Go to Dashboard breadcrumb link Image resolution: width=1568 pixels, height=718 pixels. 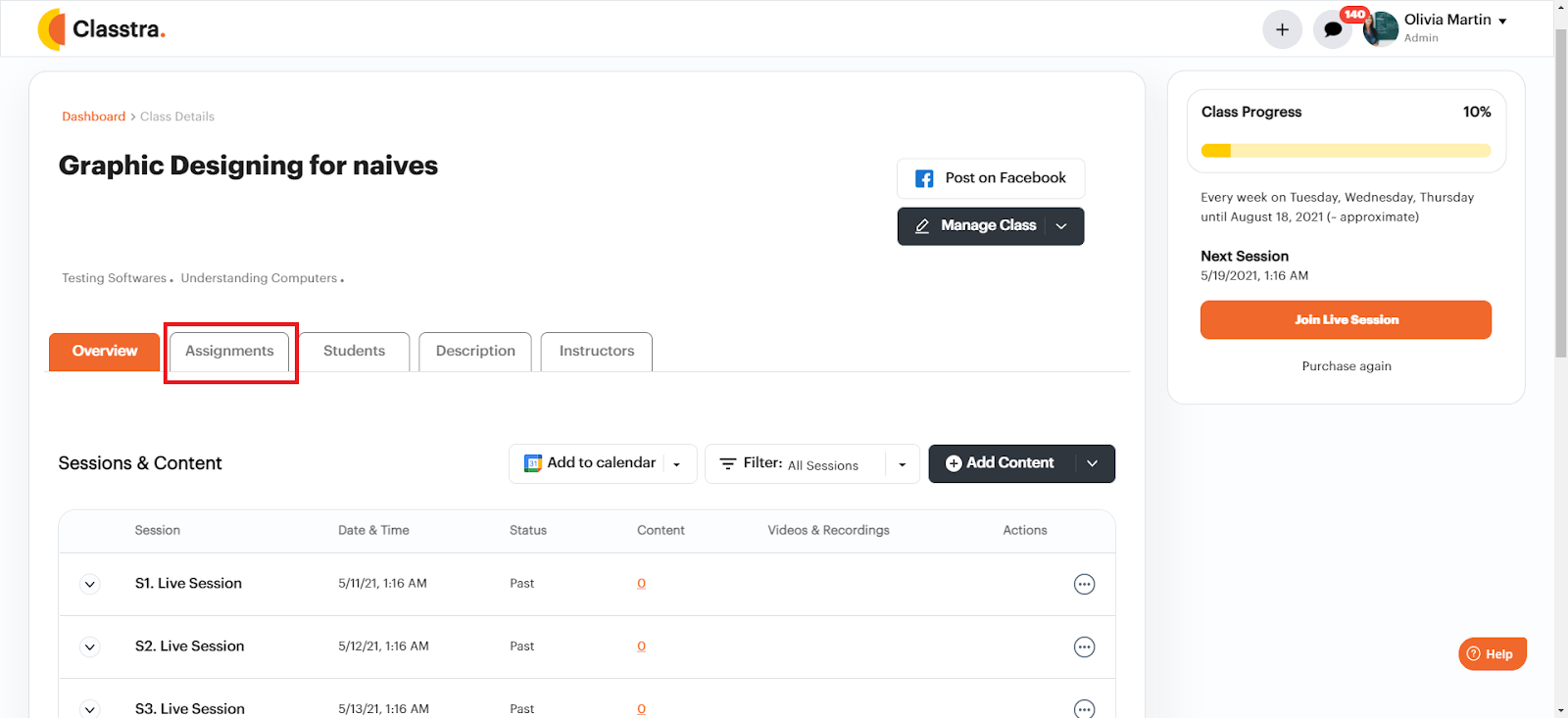[93, 117]
